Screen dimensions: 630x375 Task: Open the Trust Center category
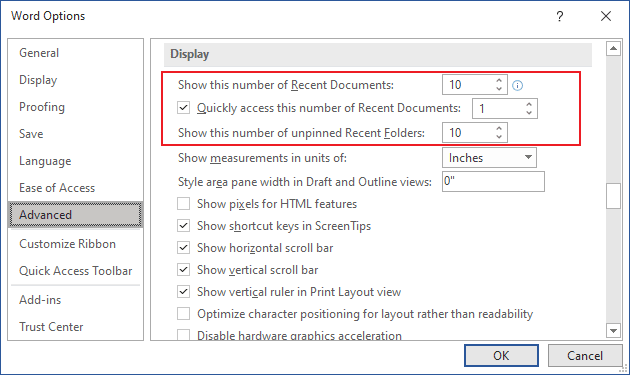[75, 327]
